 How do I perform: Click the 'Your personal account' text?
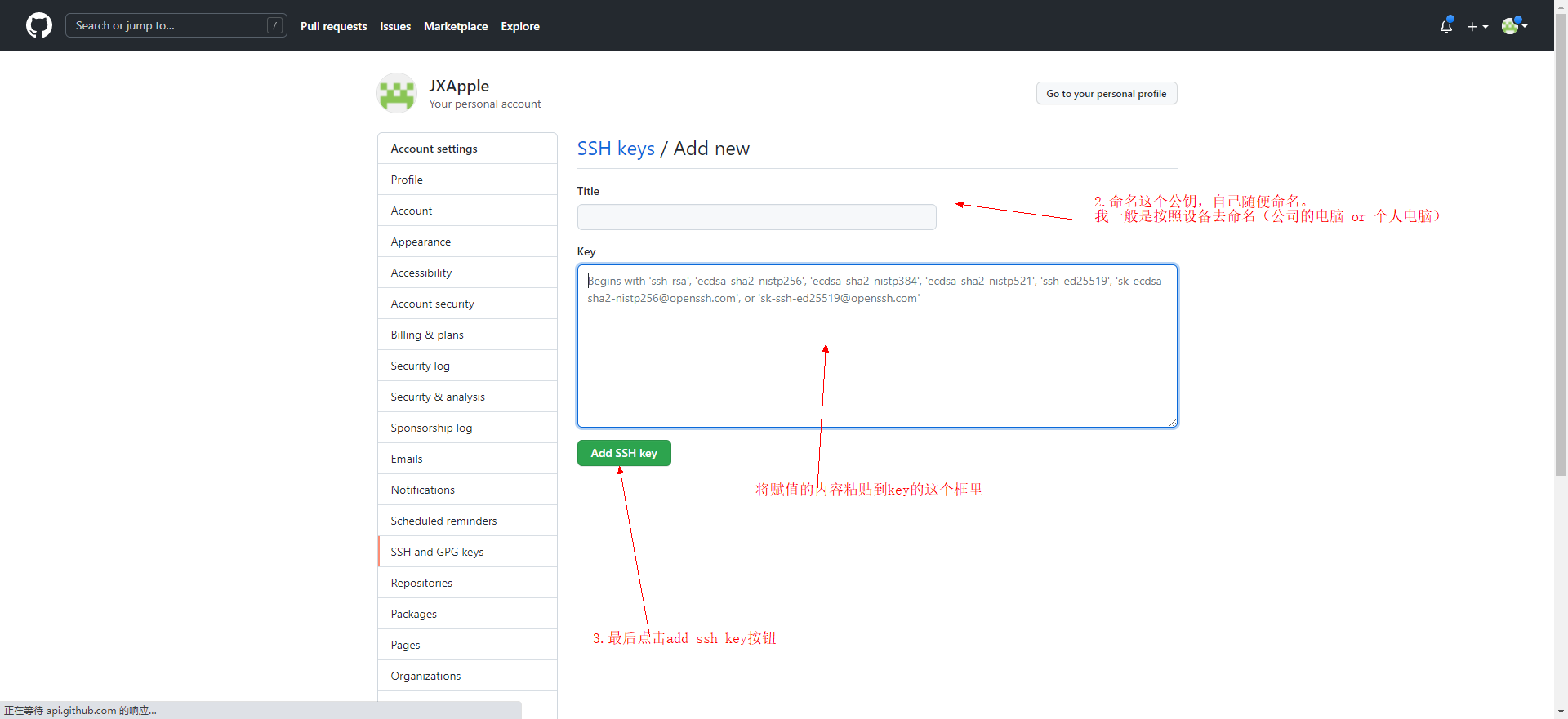485,104
